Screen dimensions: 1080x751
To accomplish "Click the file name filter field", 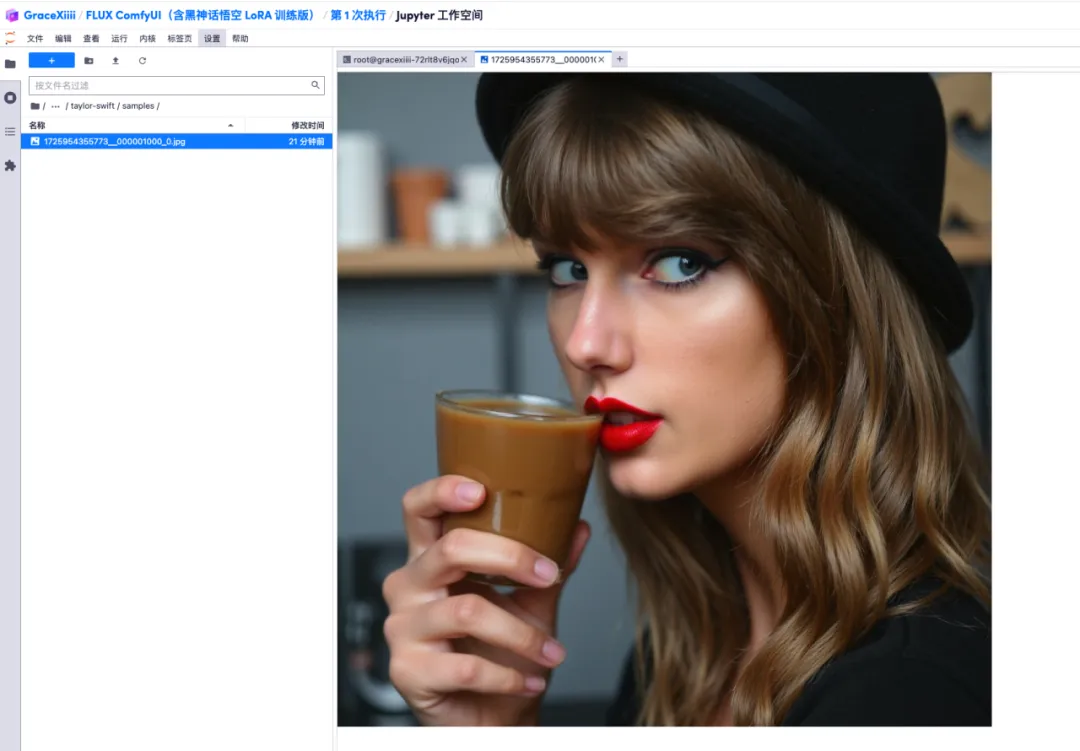I will coord(170,86).
